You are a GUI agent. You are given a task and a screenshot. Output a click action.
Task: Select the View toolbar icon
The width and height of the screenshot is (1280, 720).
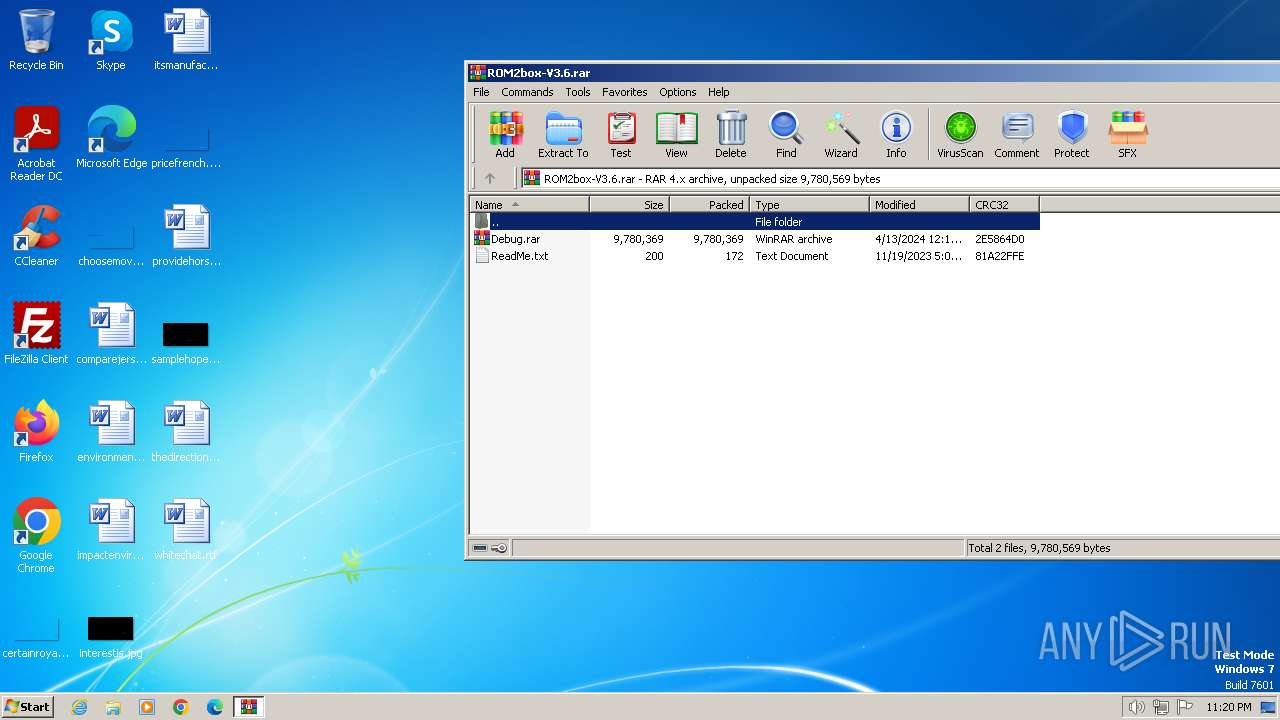(676, 135)
